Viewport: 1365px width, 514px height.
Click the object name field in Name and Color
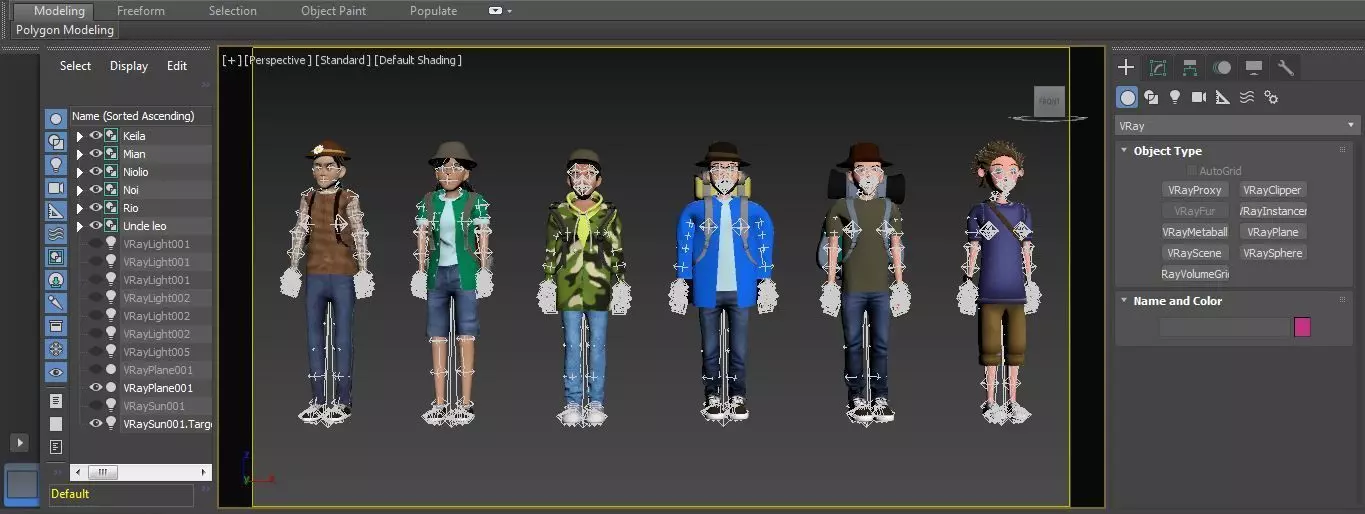[1225, 327]
